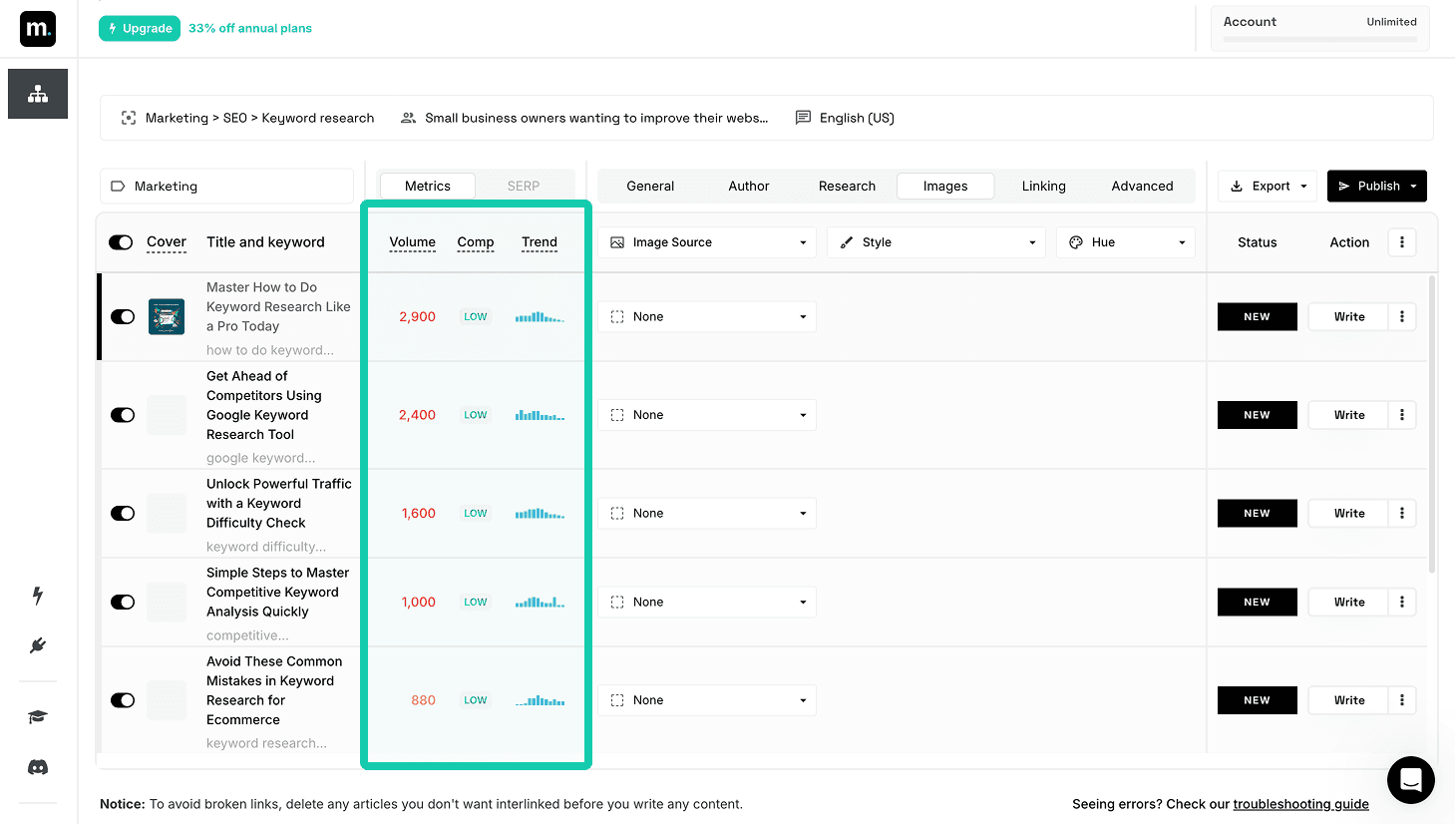Select the Metrics tab
1456x828 pixels.
point(427,186)
